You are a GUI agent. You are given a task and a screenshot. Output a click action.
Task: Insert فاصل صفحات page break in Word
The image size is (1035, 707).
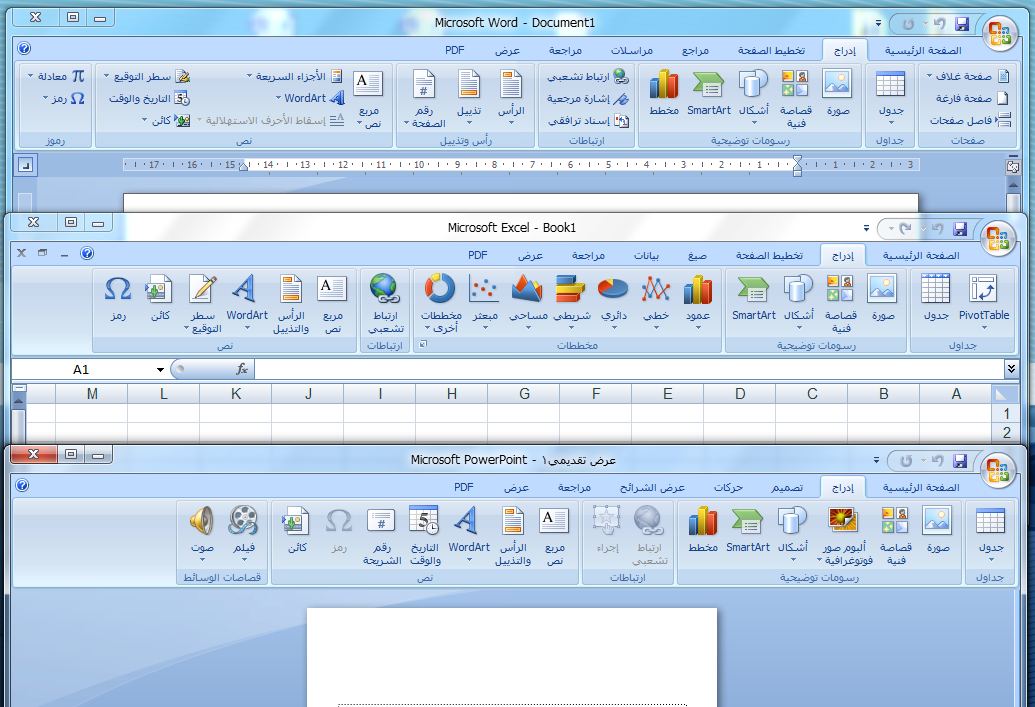click(970, 120)
